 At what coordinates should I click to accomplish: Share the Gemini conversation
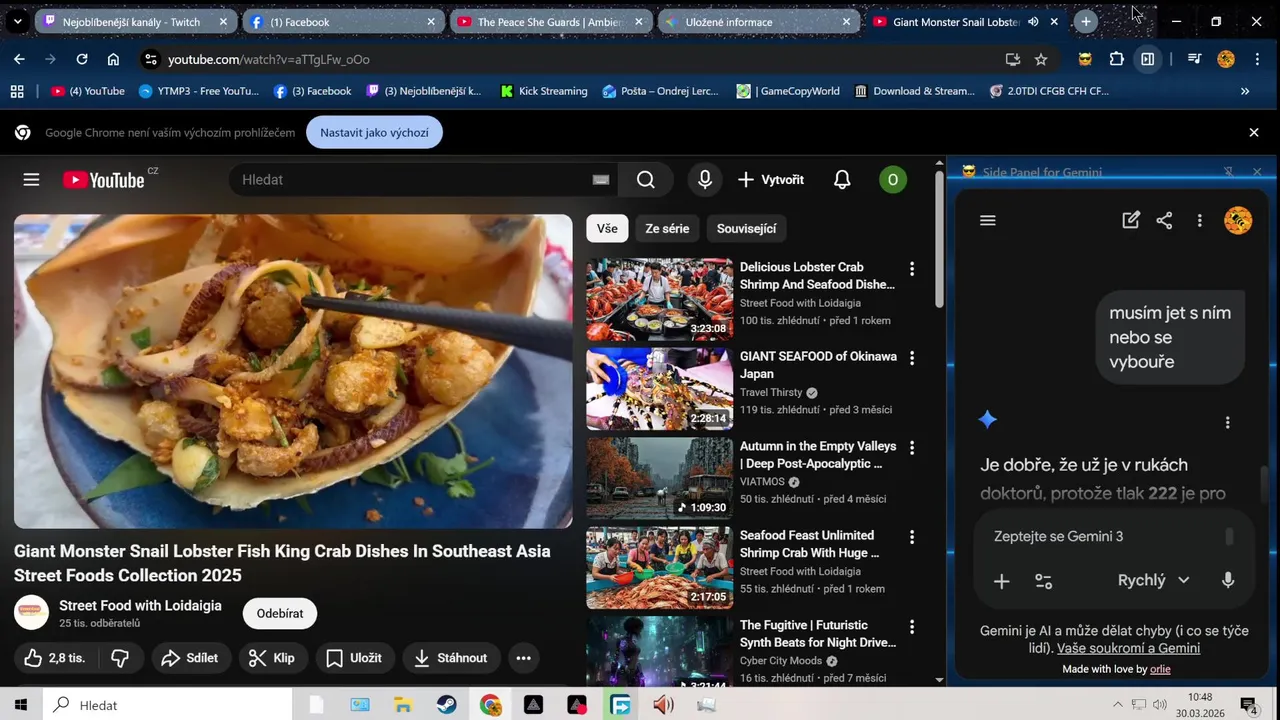1164,221
